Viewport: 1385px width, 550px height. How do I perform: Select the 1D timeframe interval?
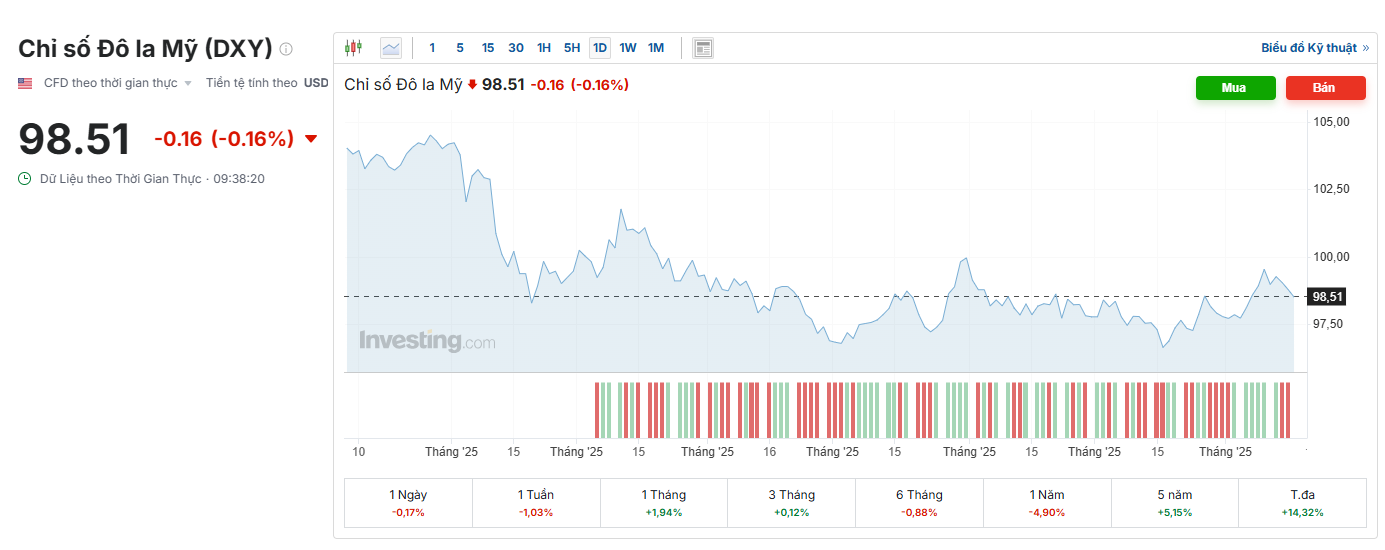tap(600, 48)
